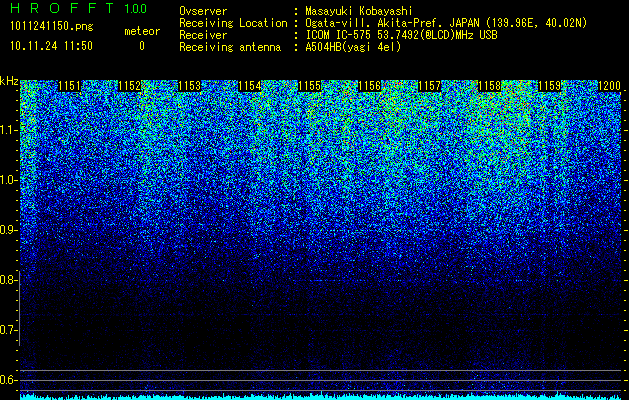Click the filename 1011241150.png
Image resolution: width=629 pixels, height=400 pixels.
52,27
